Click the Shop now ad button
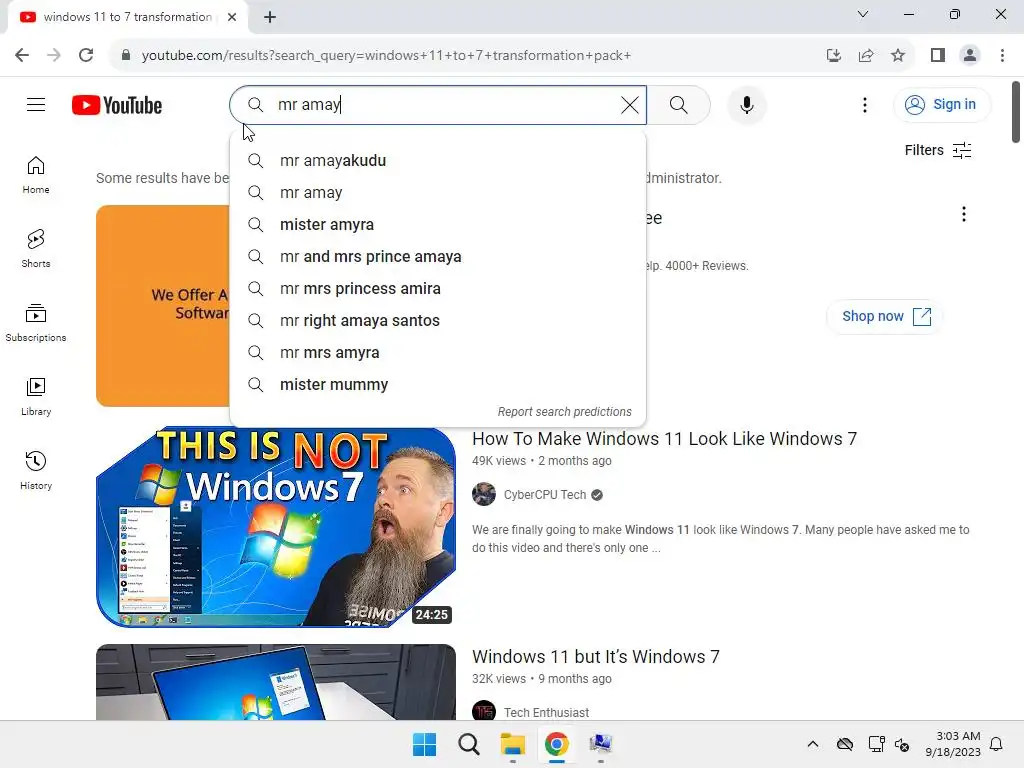The image size is (1024, 768). pos(885,317)
